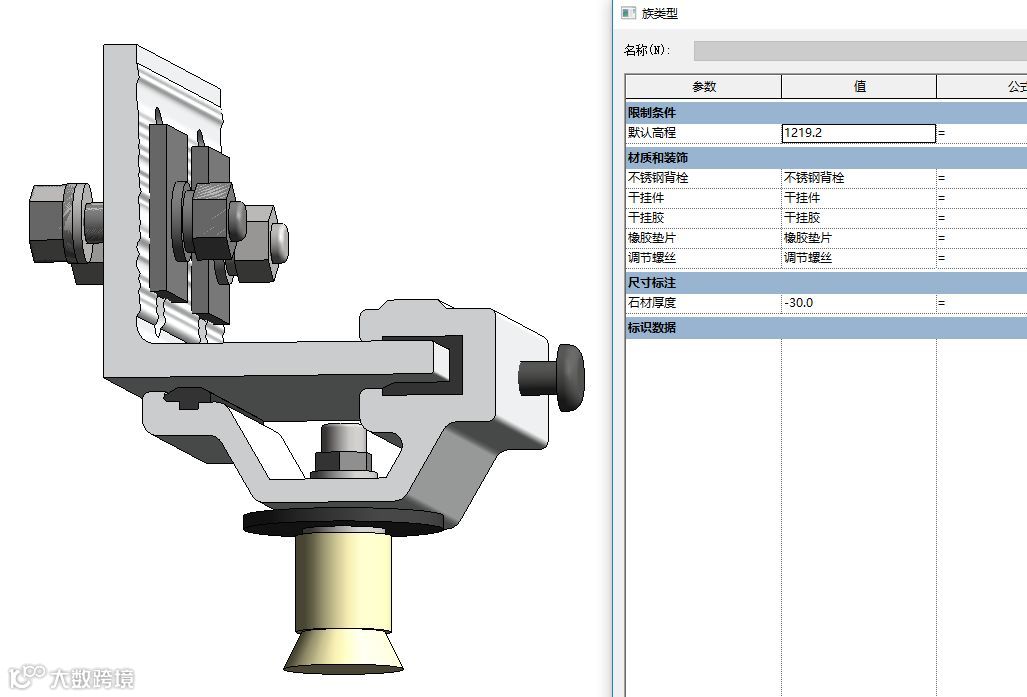The width and height of the screenshot is (1027, 697).
Task: Click the formula cell for 干挂件
Action: click(x=982, y=198)
